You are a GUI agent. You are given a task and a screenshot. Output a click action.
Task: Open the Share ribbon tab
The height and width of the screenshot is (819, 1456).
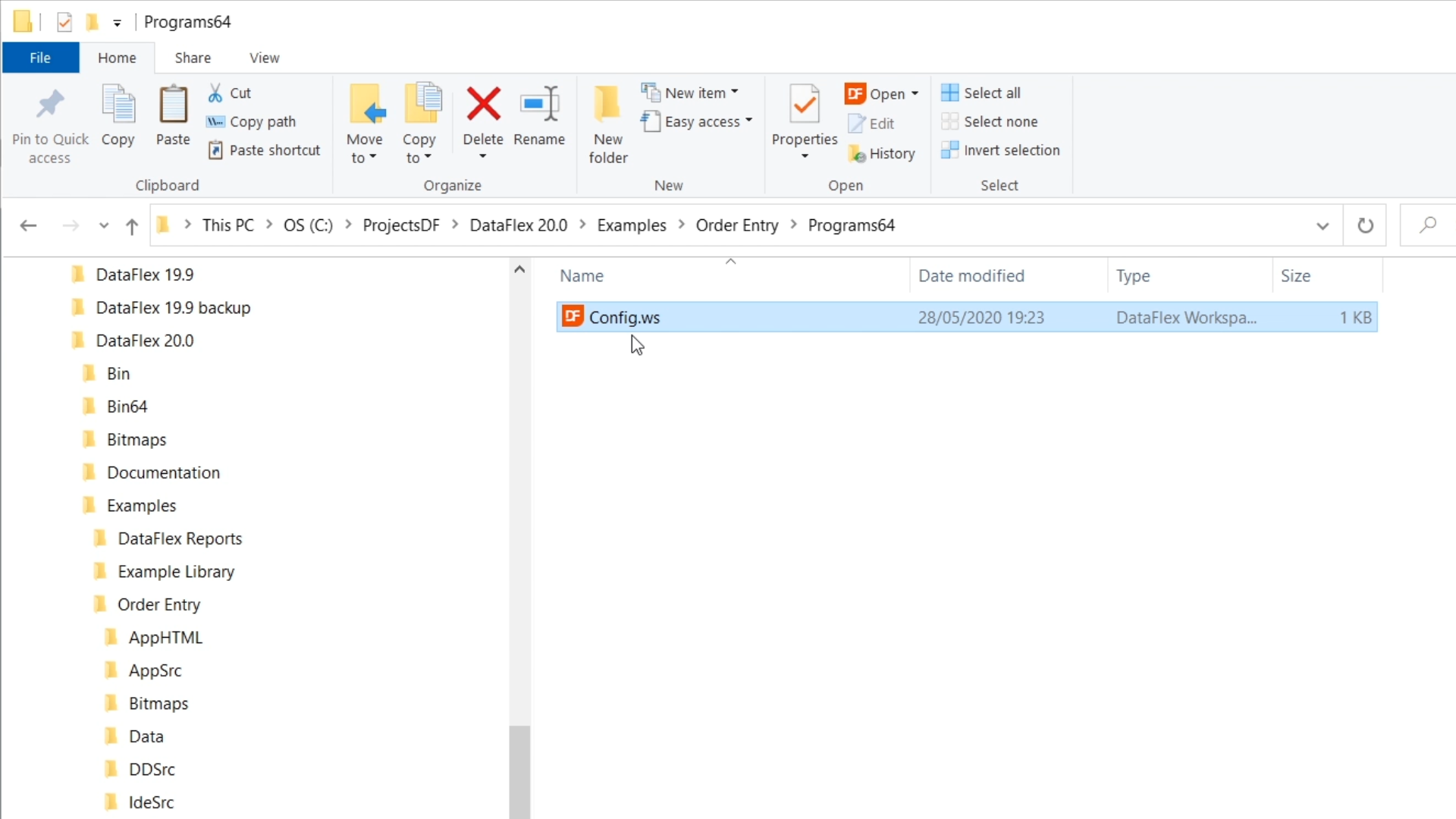[193, 58]
